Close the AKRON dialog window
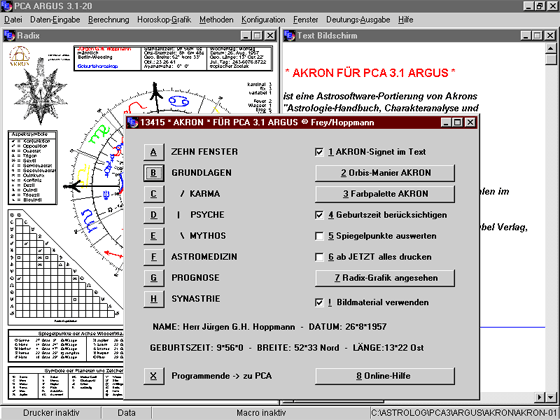 point(470,122)
